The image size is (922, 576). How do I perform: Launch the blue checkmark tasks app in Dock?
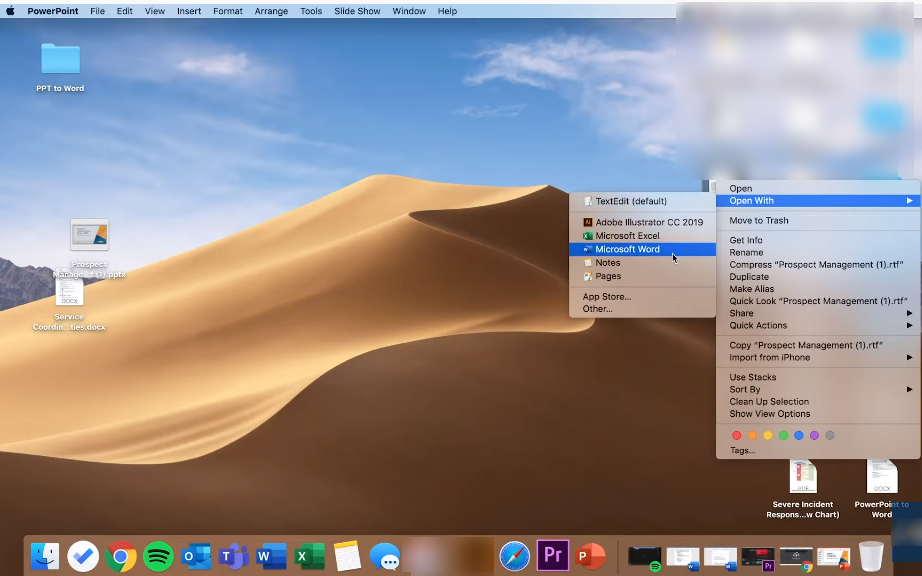click(83, 555)
